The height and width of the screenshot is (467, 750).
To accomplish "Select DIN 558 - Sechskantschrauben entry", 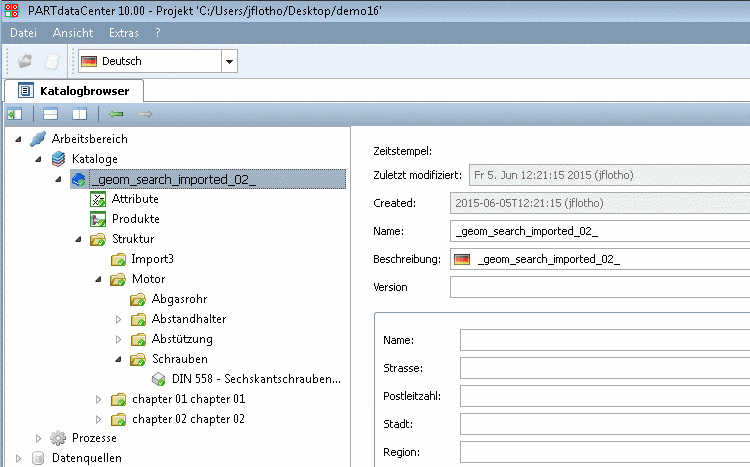I will [256, 379].
